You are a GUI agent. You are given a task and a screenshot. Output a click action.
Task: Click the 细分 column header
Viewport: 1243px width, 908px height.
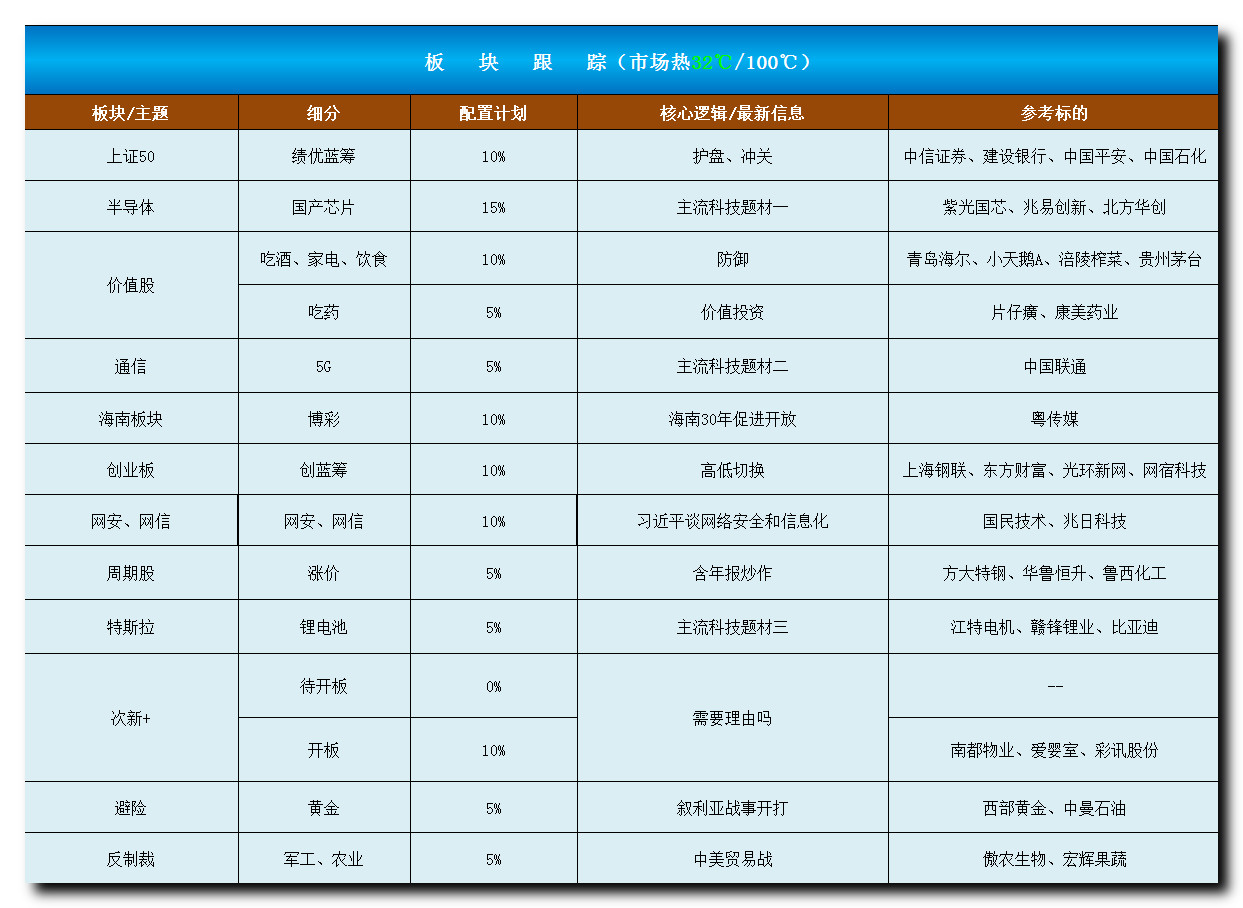coord(324,113)
